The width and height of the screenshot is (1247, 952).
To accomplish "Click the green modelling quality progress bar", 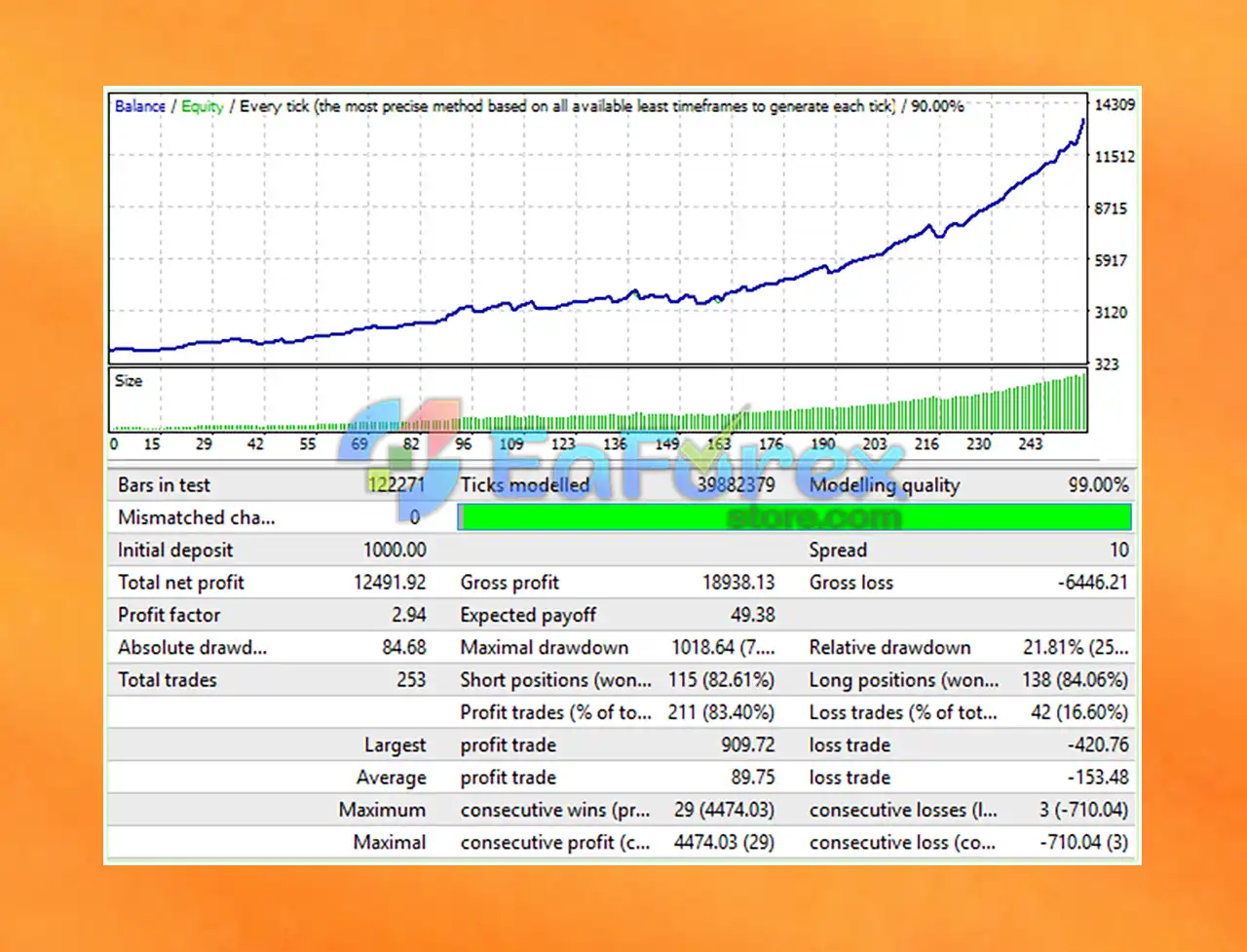I will point(795,517).
